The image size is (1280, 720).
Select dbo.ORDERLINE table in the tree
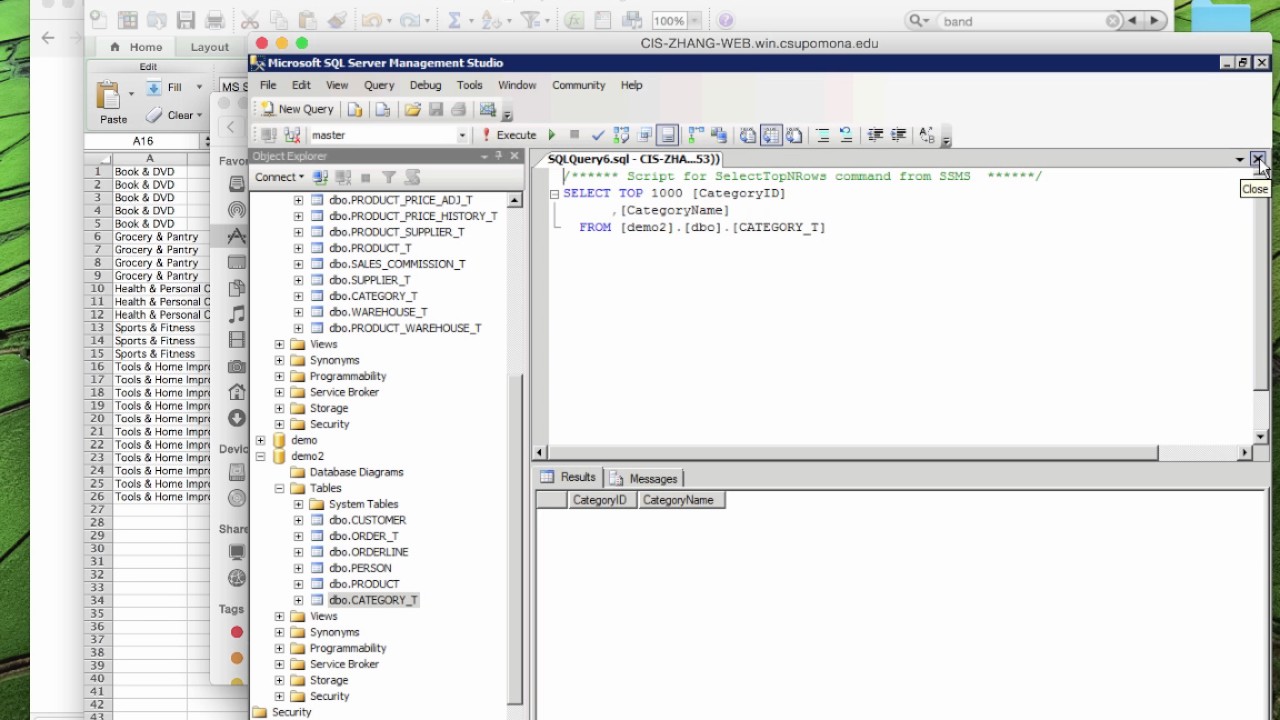coord(368,552)
